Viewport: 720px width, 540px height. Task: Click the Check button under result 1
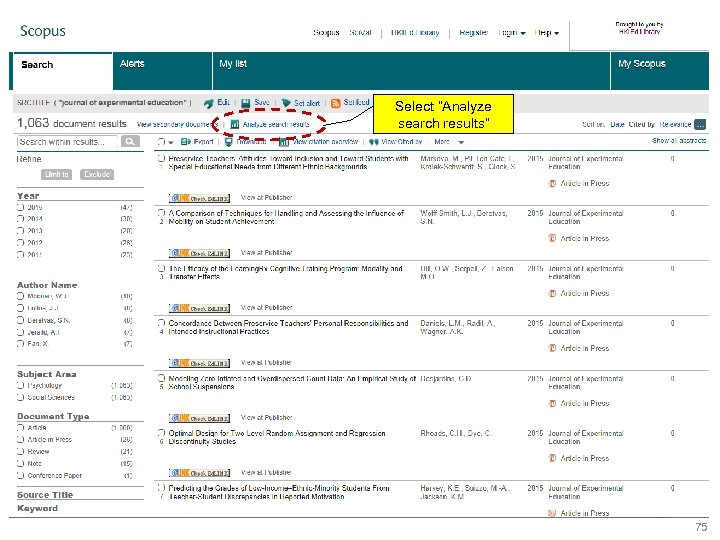coord(199,198)
